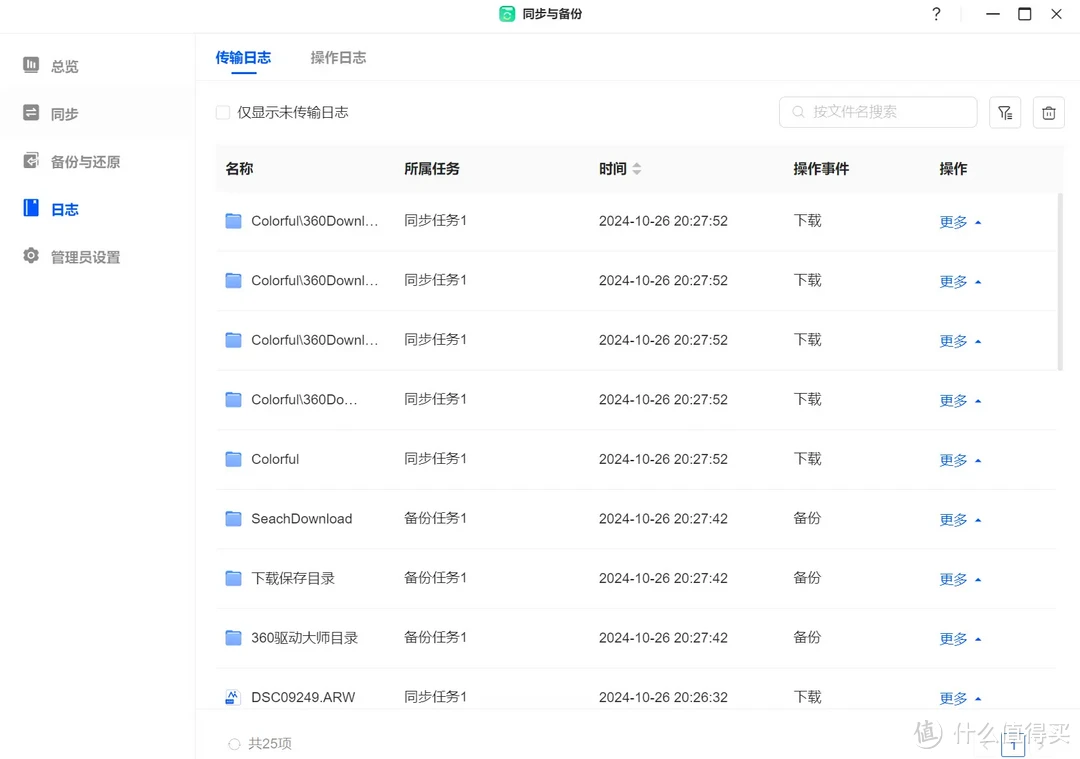
Task: Sort entries by the 时间 column
Action: pyautogui.click(x=620, y=168)
